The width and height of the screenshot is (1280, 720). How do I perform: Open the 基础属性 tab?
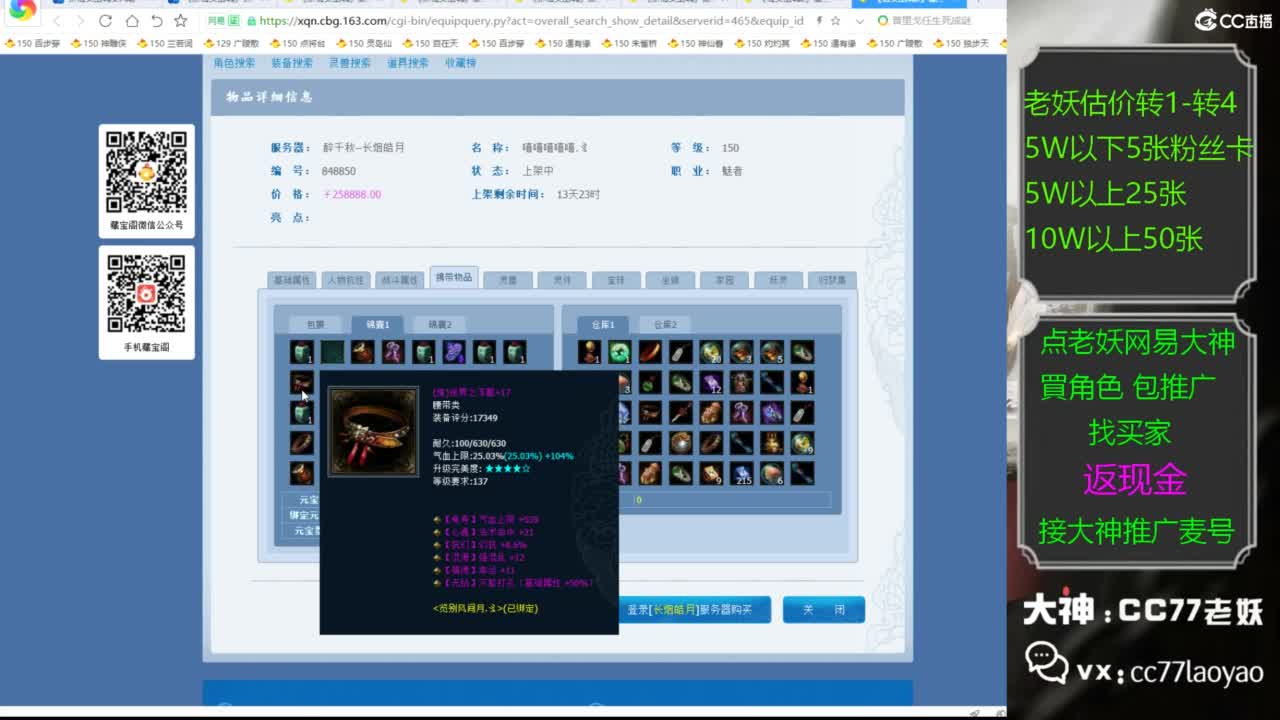pyautogui.click(x=292, y=280)
